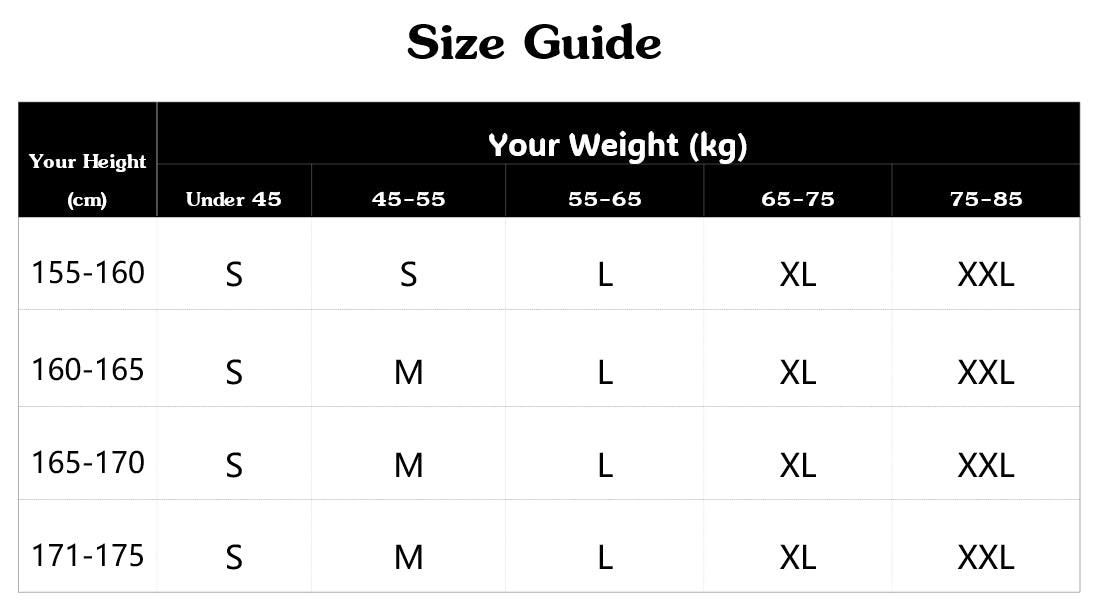Click the 155-160 height row label

click(x=88, y=272)
